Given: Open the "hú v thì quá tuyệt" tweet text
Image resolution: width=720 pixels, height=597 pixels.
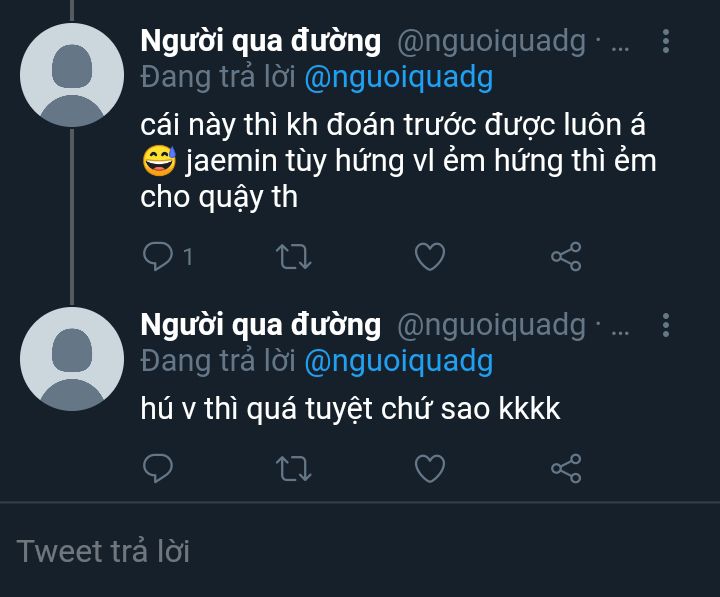Looking at the screenshot, I should point(350,410).
